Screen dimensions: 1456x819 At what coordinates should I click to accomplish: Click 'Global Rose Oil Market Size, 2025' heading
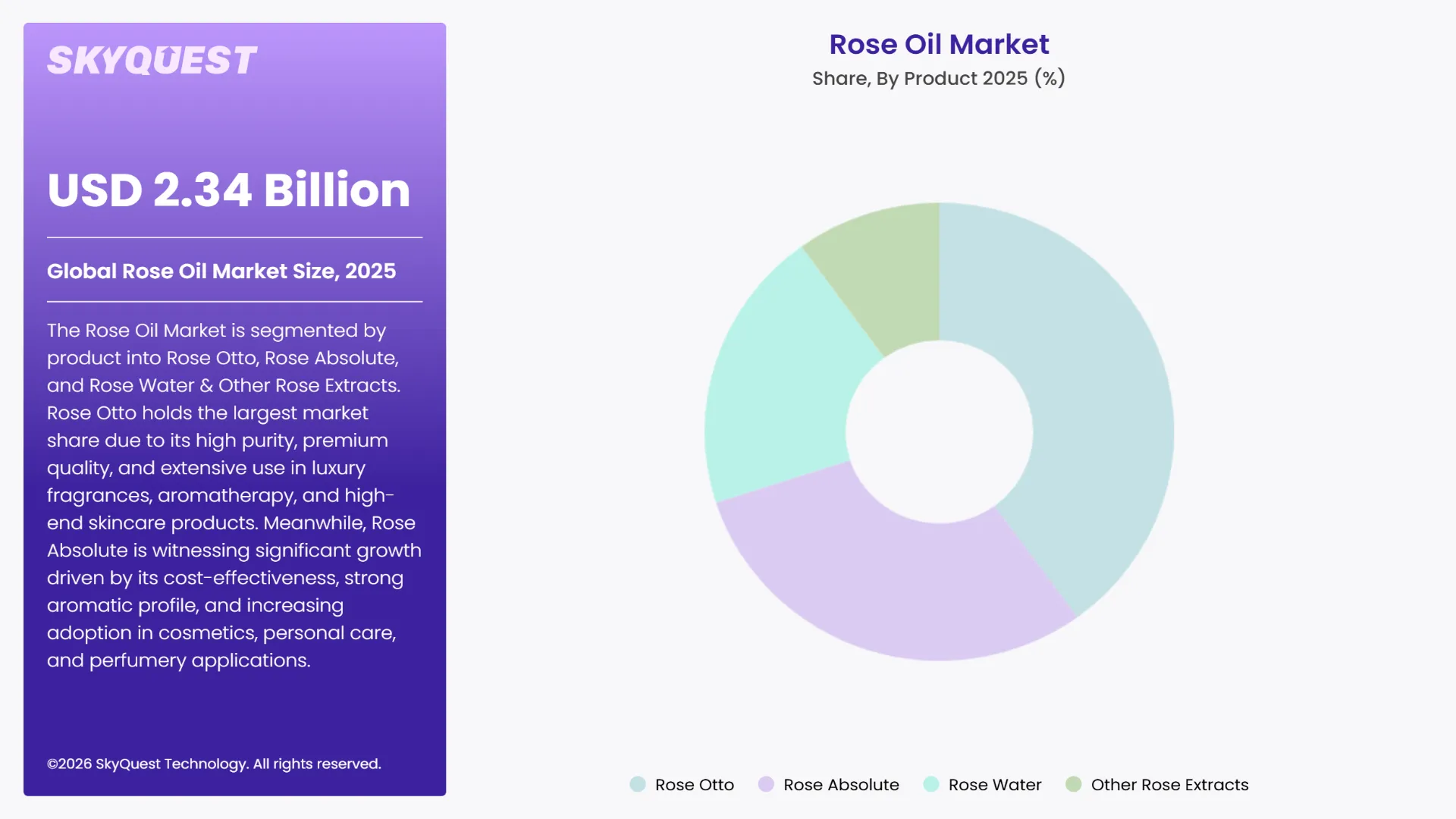[x=221, y=271]
